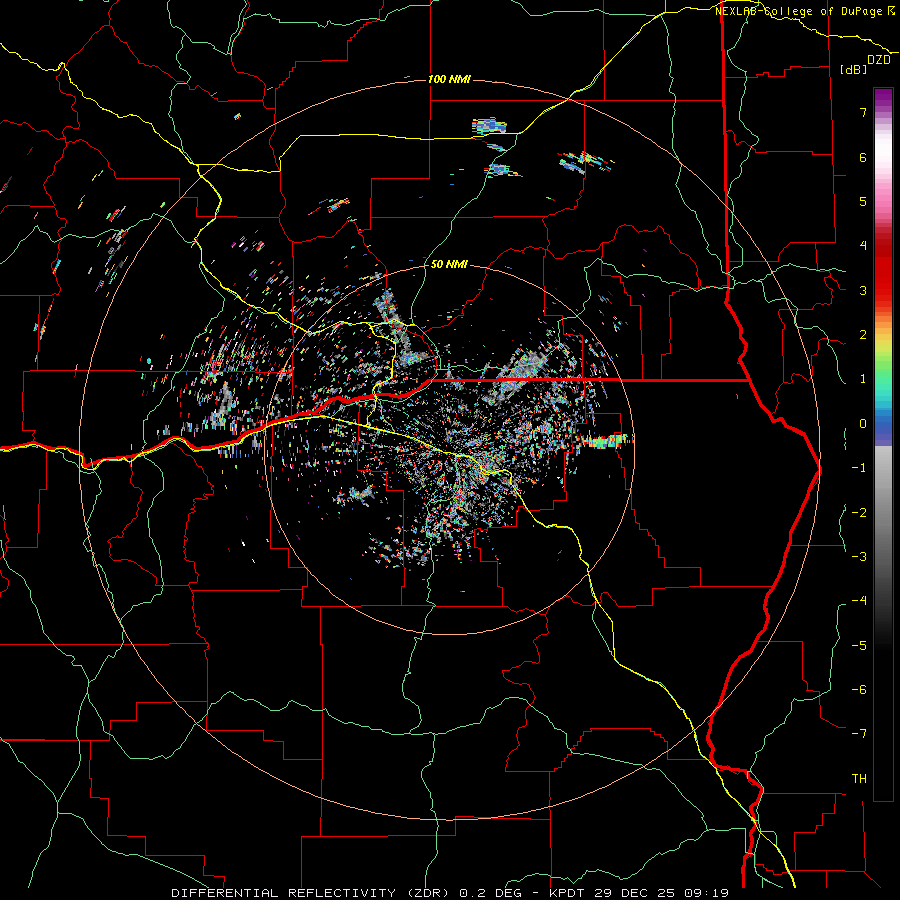Click the "KPDT" station ID in caption
900x900 pixels.
tap(567, 893)
